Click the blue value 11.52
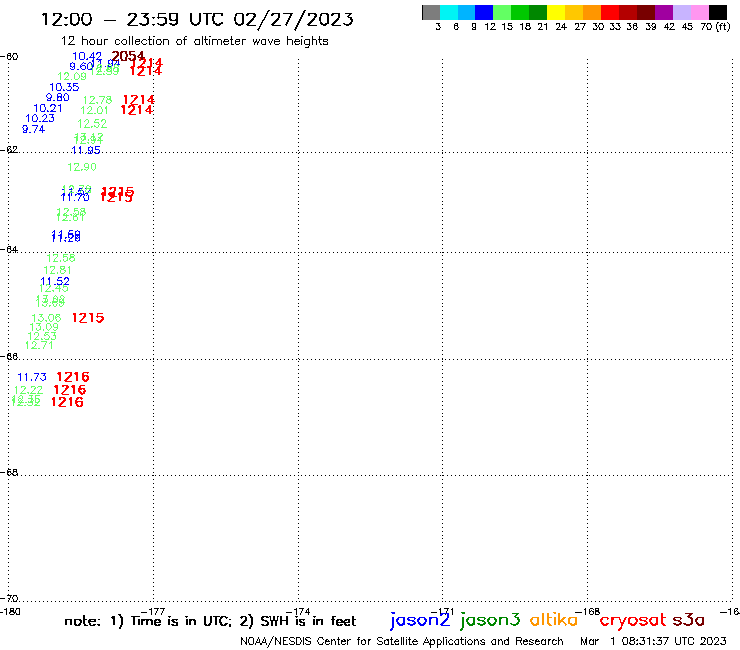This screenshot has width=740, height=650. point(55,281)
